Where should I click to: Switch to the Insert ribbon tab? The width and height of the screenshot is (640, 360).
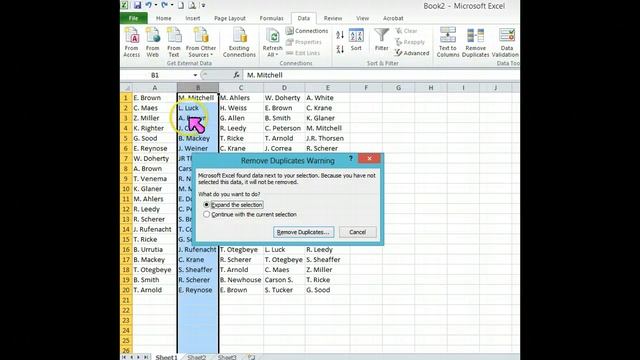click(x=193, y=18)
